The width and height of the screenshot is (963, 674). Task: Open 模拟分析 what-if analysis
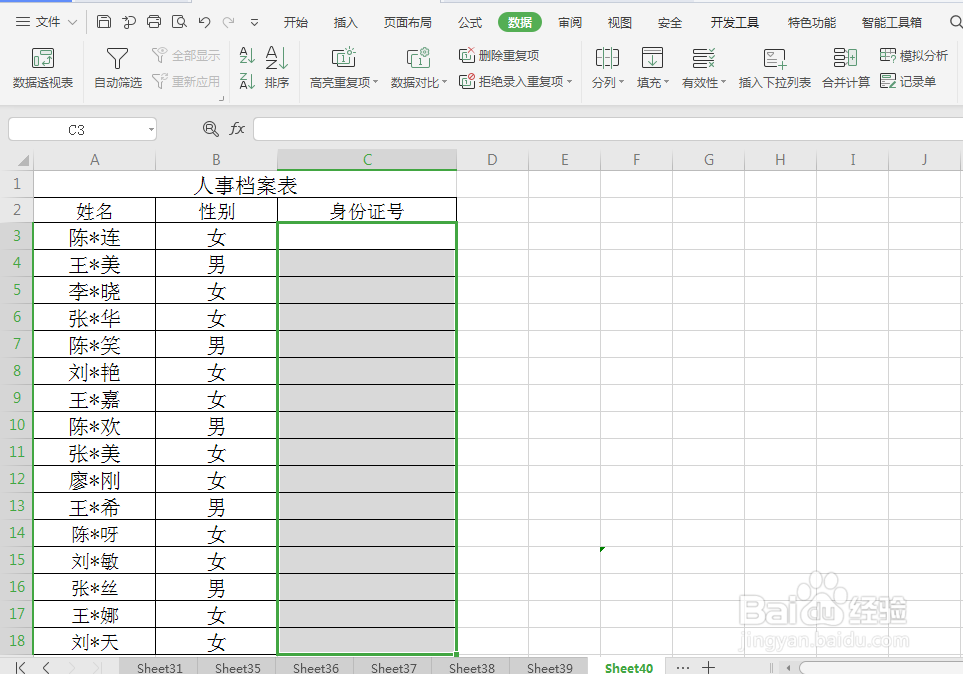point(913,56)
